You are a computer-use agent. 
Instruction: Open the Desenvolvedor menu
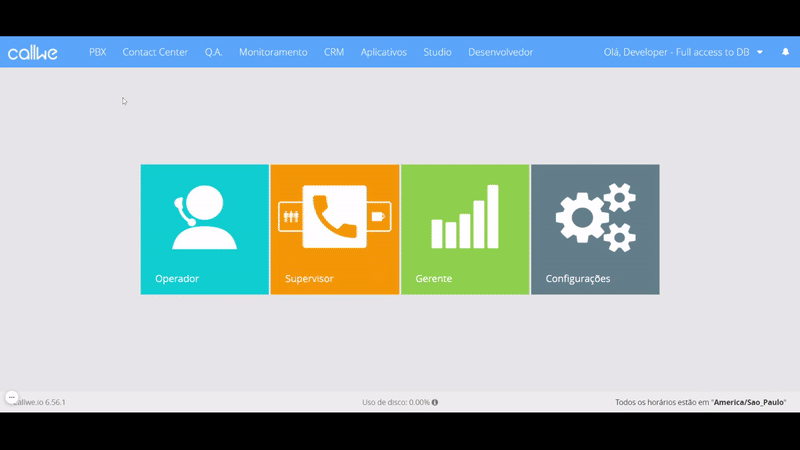500,52
